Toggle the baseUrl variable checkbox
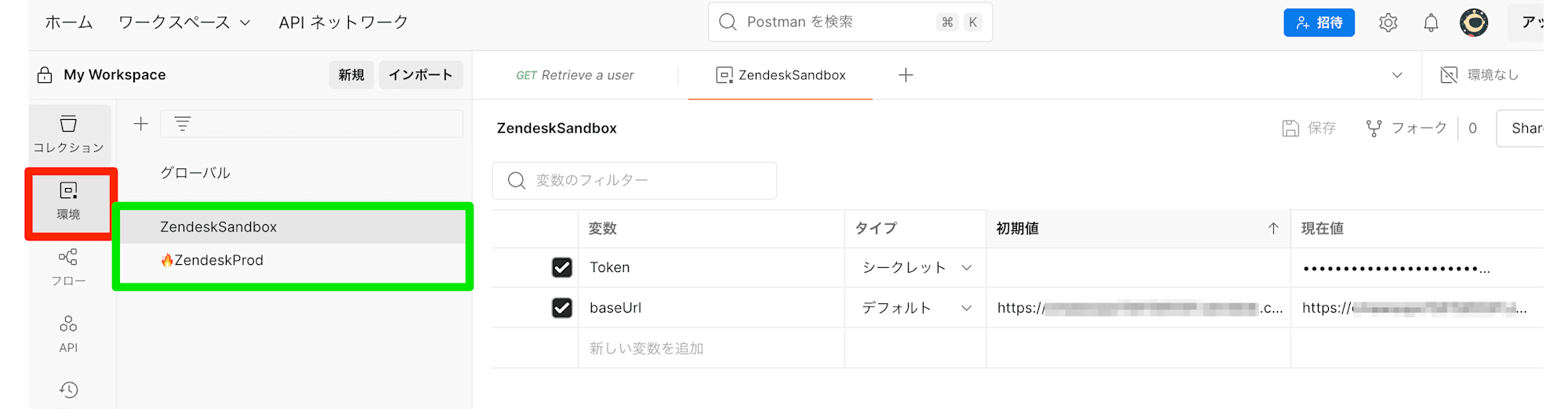The width and height of the screenshot is (1568, 409). pyautogui.click(x=562, y=308)
